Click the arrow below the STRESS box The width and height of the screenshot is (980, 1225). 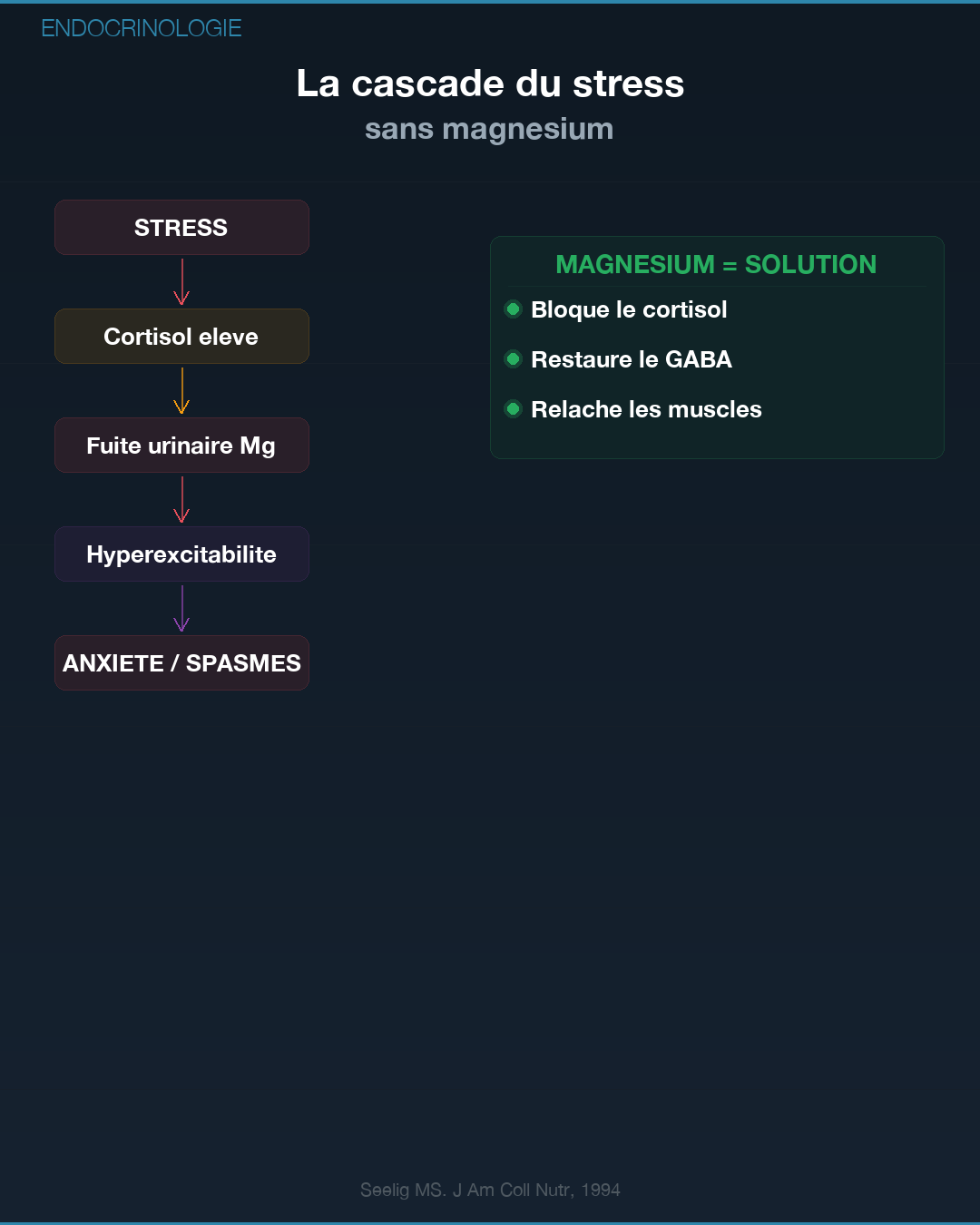tap(181, 281)
